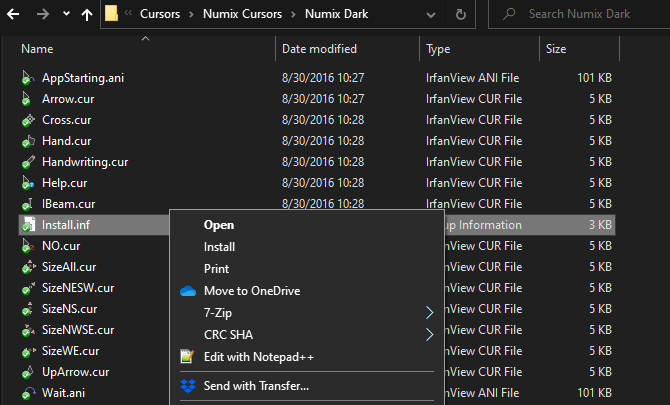The height and width of the screenshot is (405, 670).
Task: Choose Edit with Notepad++
Action: pos(307,357)
